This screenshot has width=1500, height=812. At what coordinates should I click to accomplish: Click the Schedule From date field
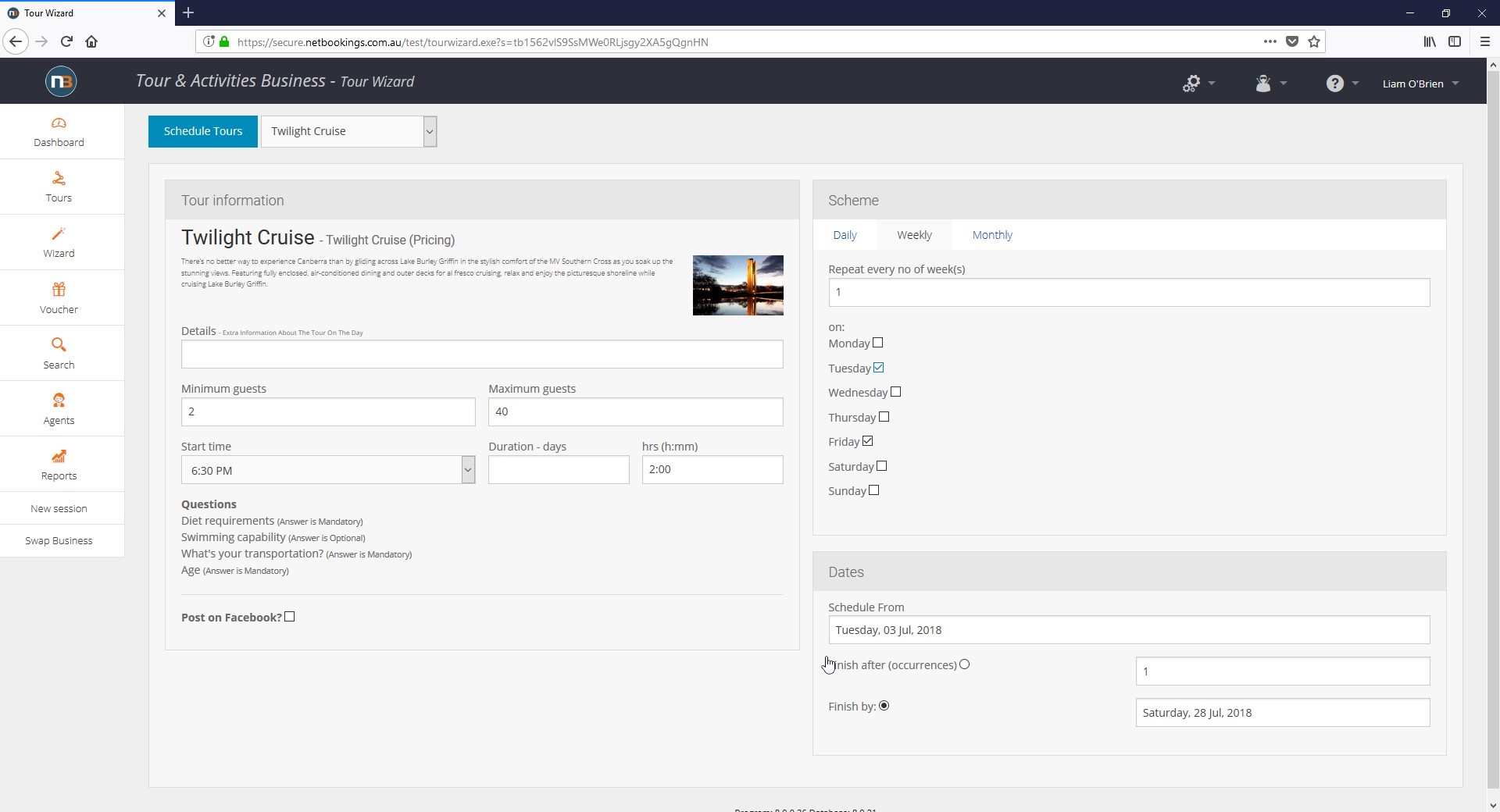coord(1129,630)
